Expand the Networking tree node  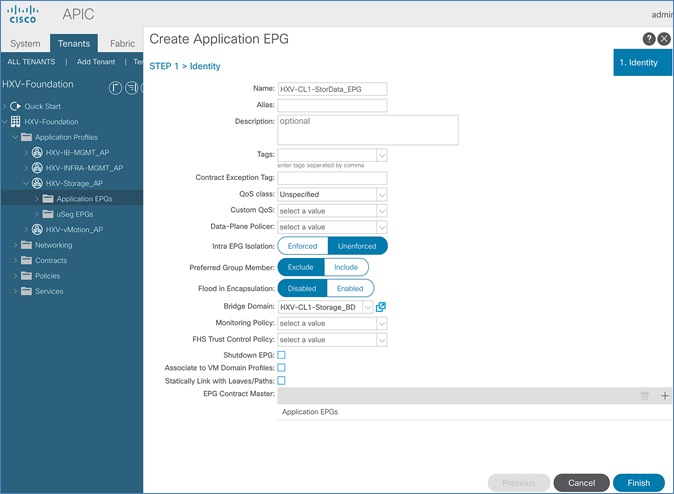[x=15, y=245]
